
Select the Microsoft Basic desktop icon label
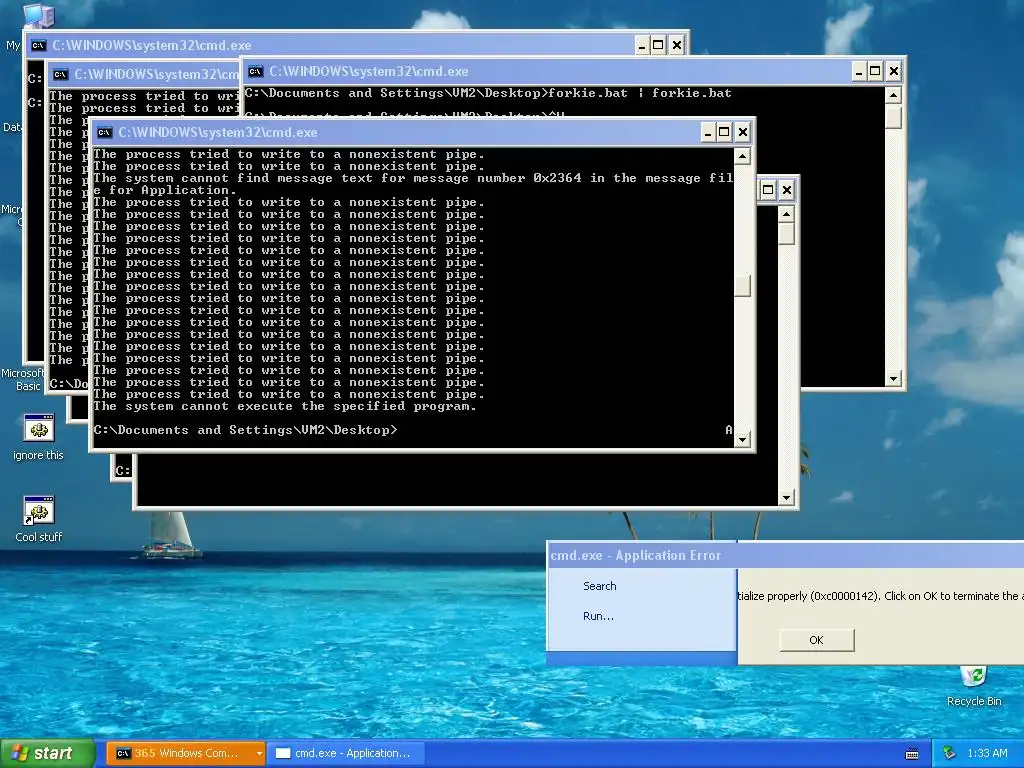click(22, 379)
